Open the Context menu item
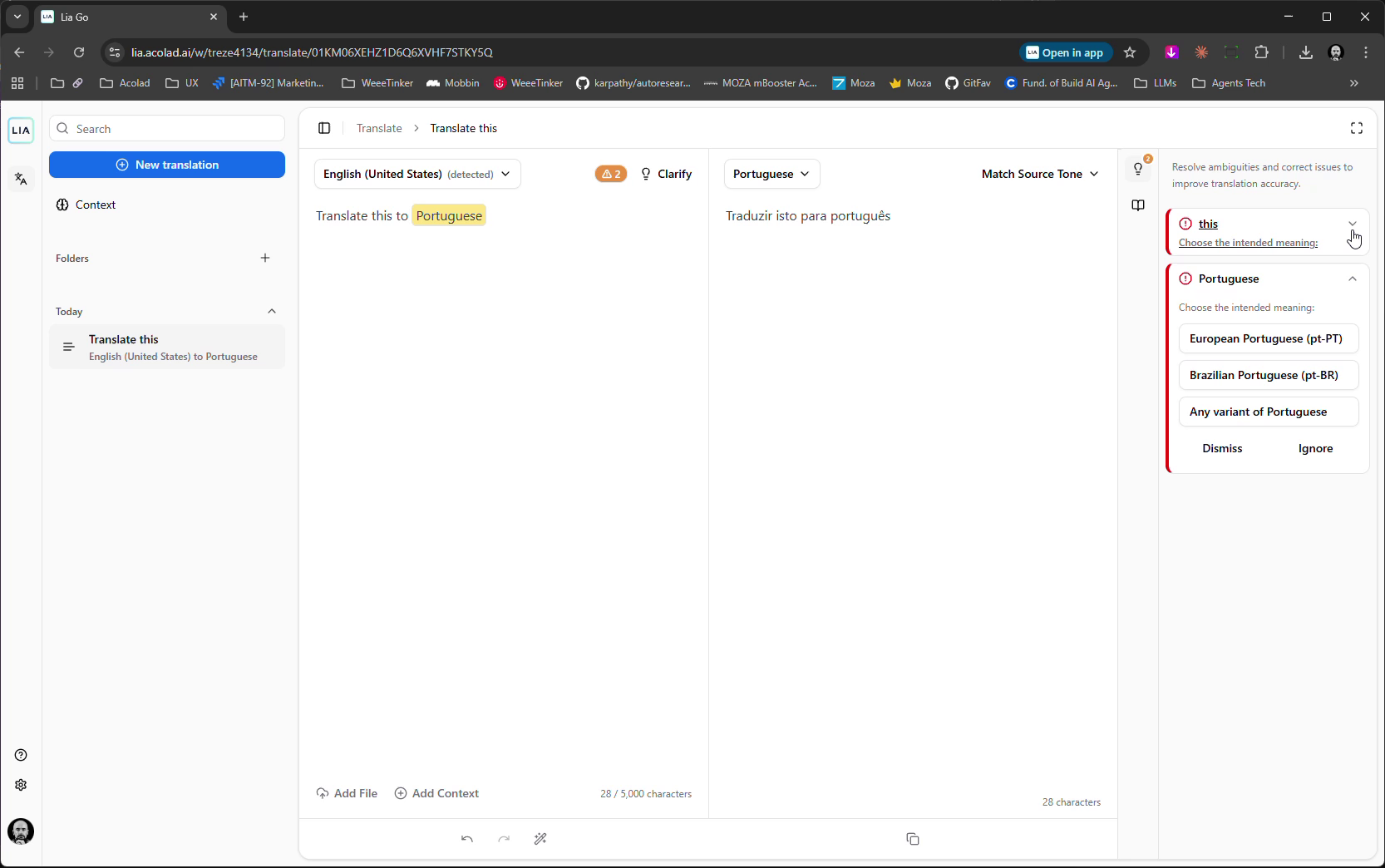This screenshot has width=1385, height=868. point(95,205)
